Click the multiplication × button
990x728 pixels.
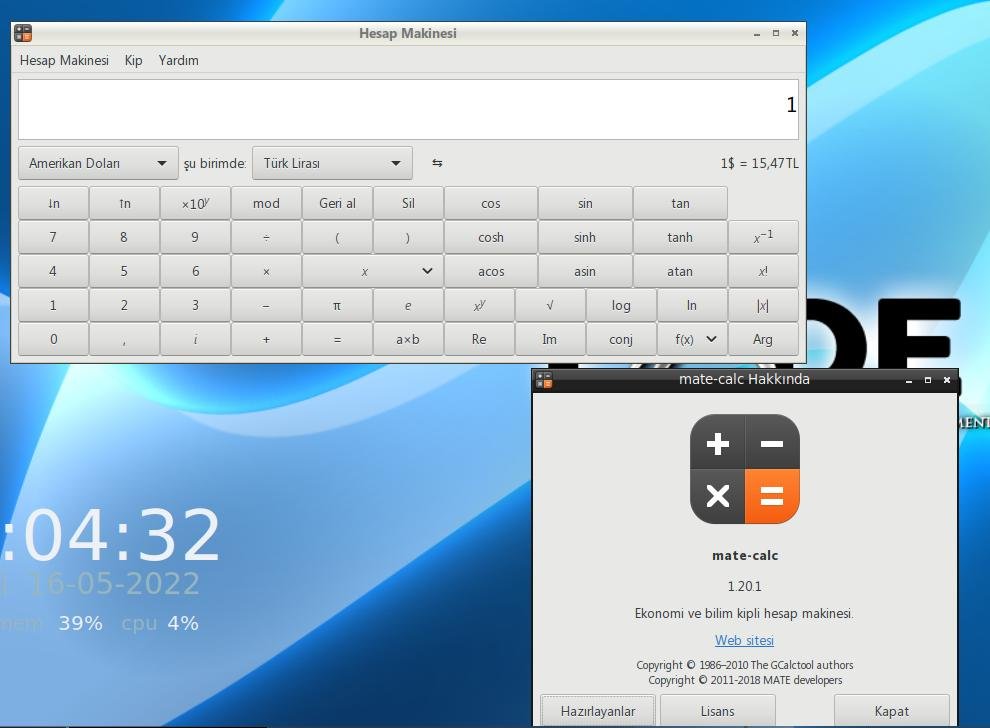click(x=266, y=272)
